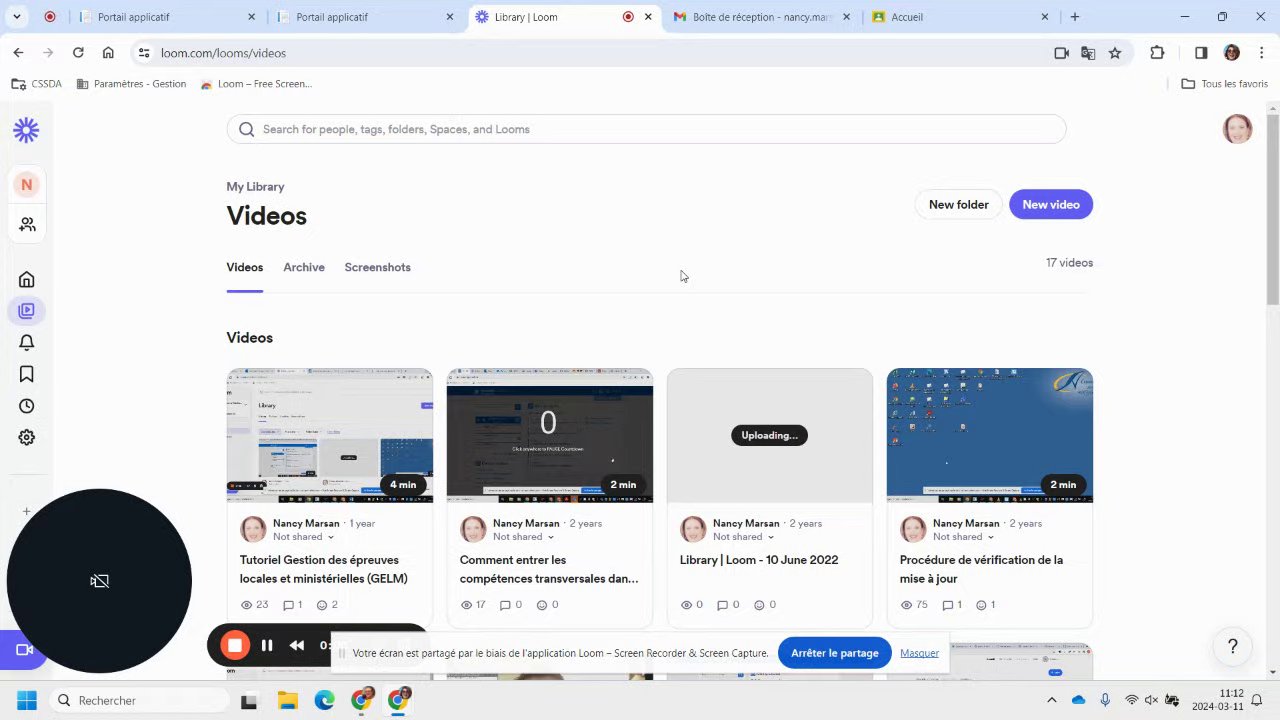The width and height of the screenshot is (1280, 720).
Task: Open the CSSDA bookmarks folder
Action: [x=37, y=84]
